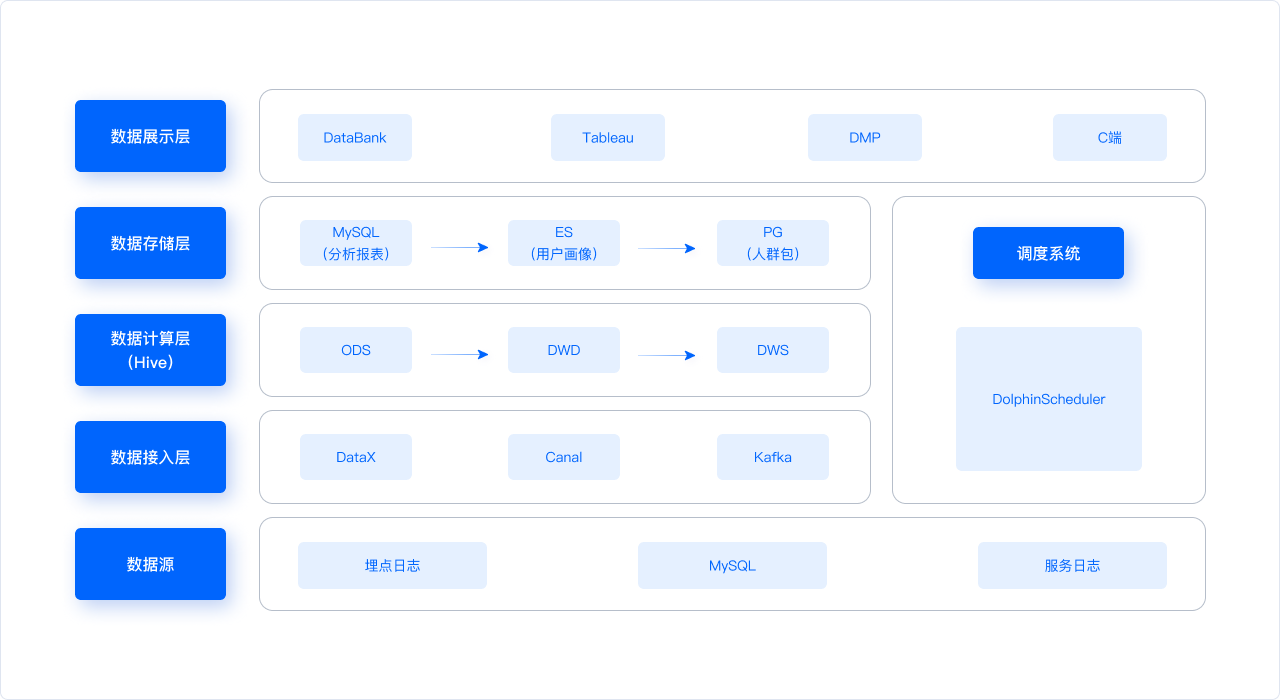Select the DWS box
This screenshot has width=1280, height=700.
(773, 350)
